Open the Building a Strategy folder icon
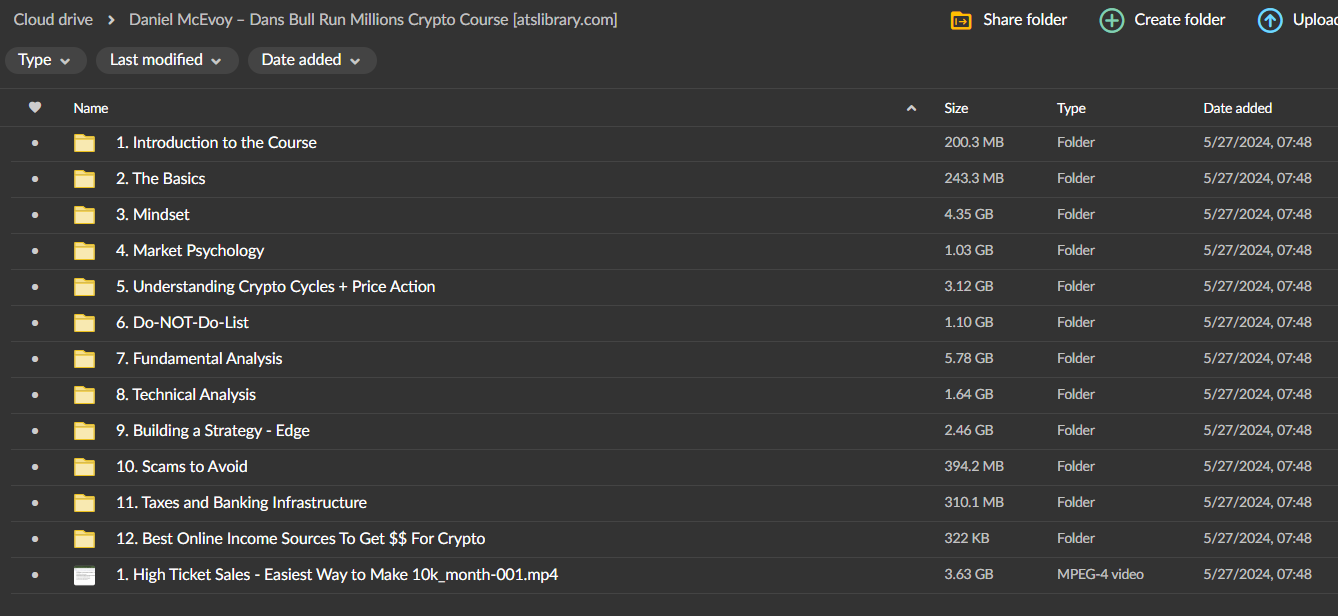Image resolution: width=1338 pixels, height=616 pixels. 84,431
